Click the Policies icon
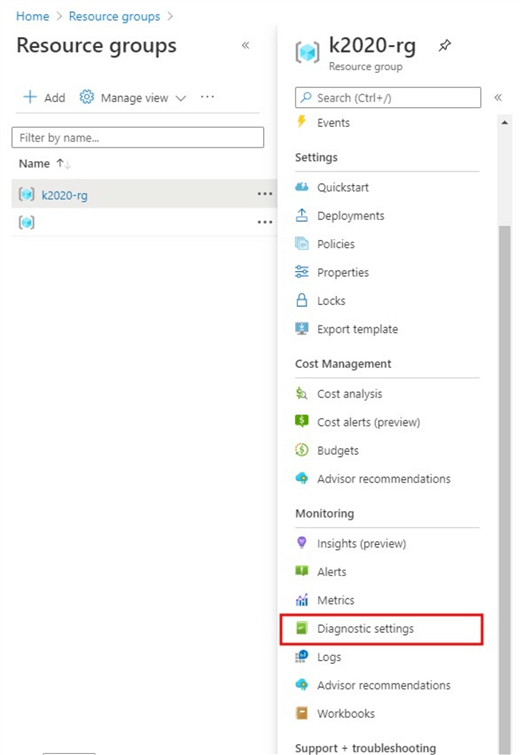 [x=301, y=244]
